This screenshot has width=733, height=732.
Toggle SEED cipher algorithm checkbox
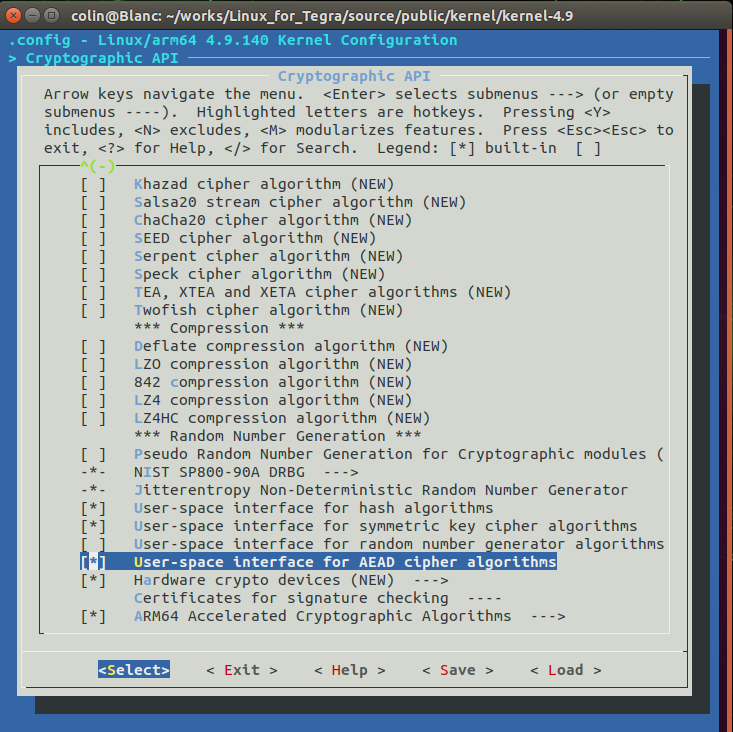pos(93,238)
